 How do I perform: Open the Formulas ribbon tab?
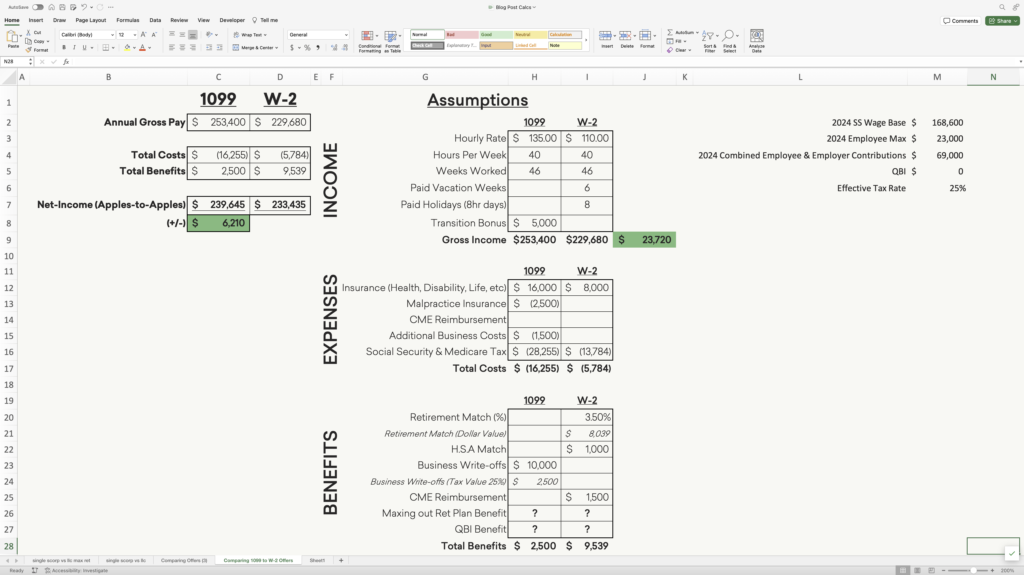pos(127,20)
